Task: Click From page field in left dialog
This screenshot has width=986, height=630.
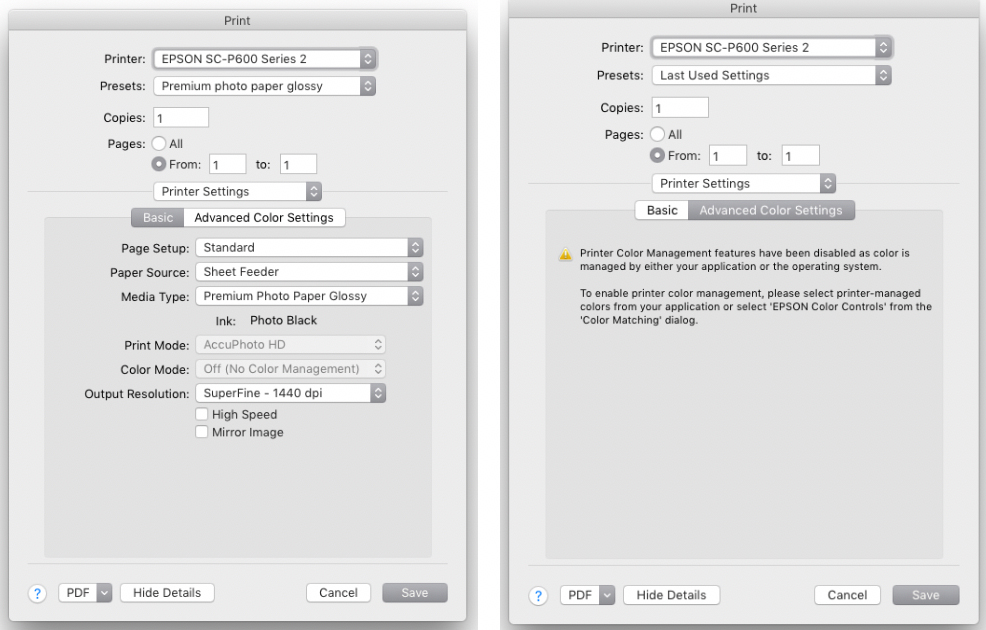Action: [x=228, y=165]
